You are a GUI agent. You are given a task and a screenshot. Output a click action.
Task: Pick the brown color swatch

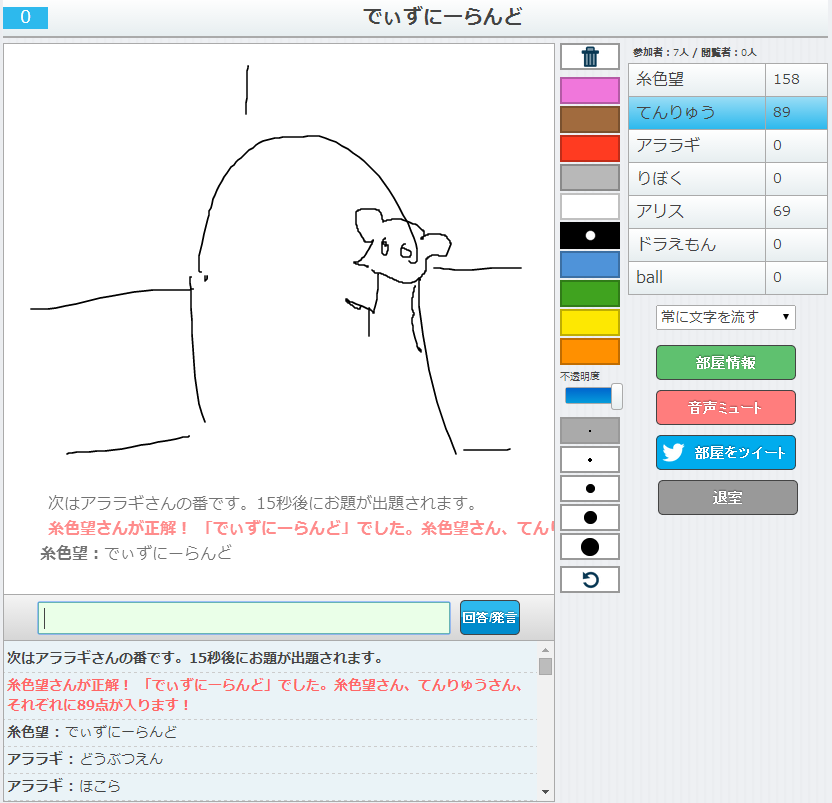click(590, 119)
